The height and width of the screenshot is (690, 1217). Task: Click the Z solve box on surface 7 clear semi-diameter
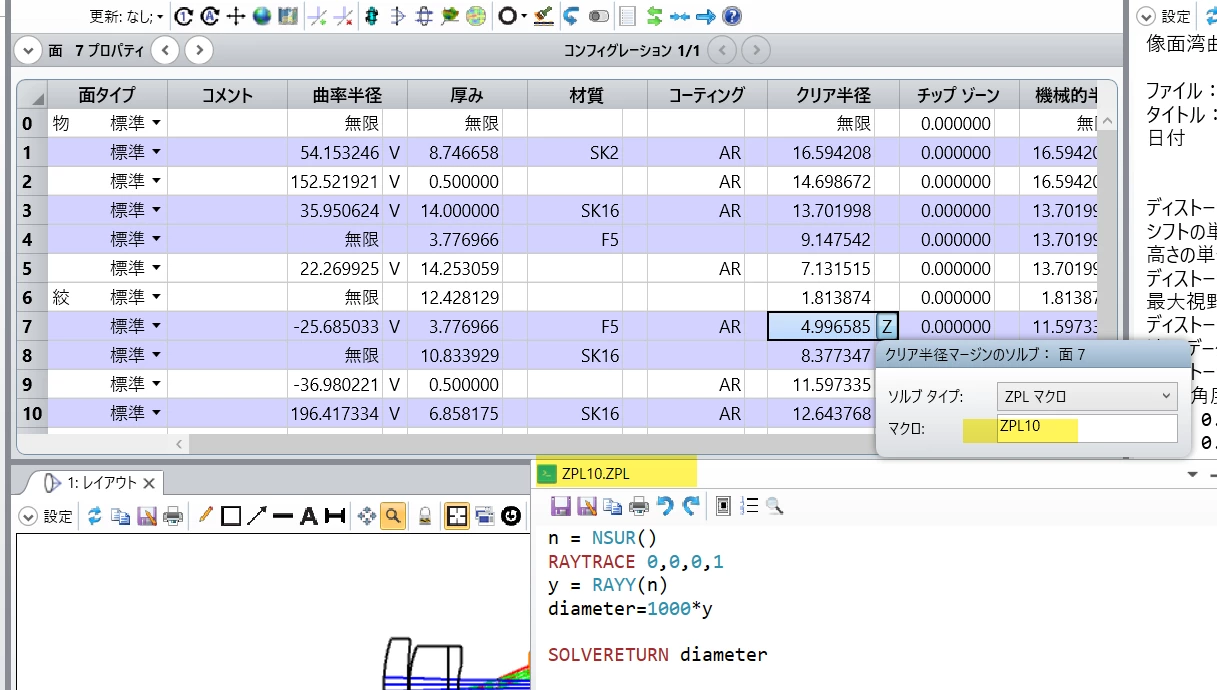coord(887,326)
